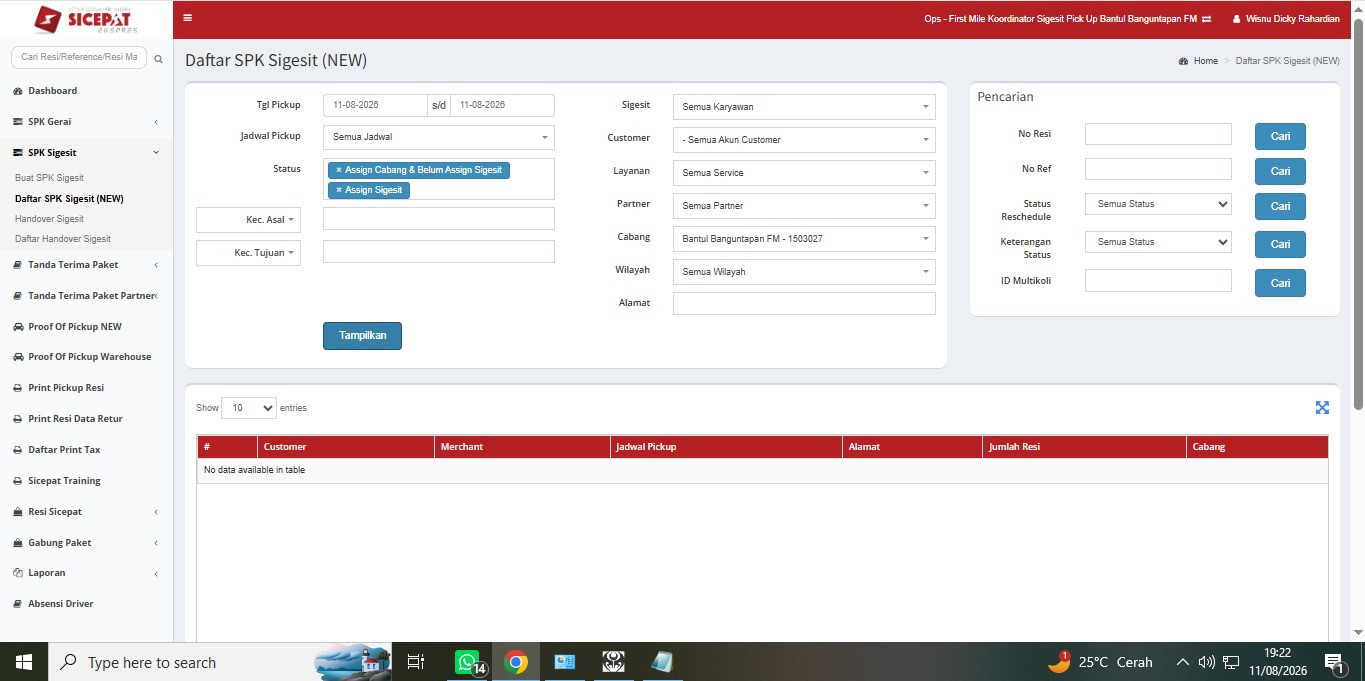
Task: Click Cari next to No Resi
Action: [1280, 137]
